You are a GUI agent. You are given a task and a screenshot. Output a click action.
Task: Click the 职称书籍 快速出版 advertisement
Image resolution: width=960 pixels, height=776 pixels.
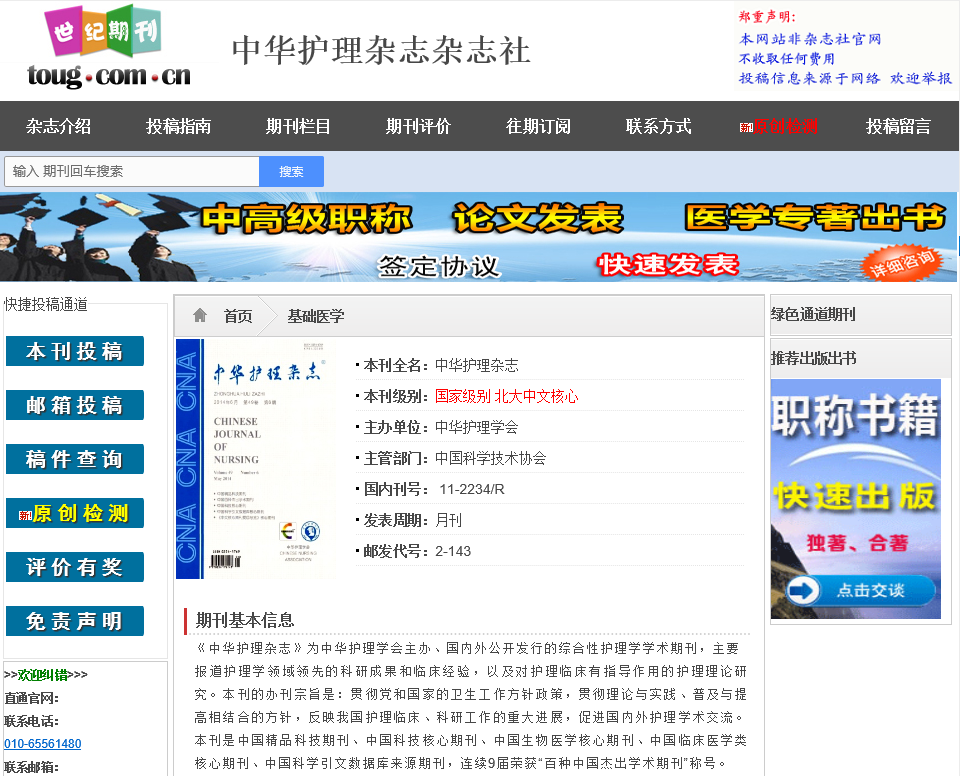[x=855, y=499]
